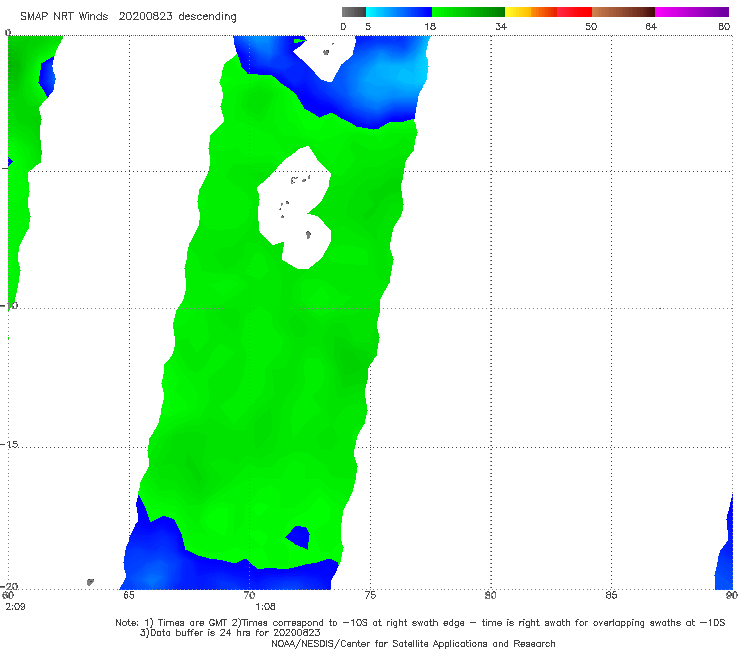The height and width of the screenshot is (650, 740).
Task: Click the brown segment of the color bar
Action: (x=623, y=12)
